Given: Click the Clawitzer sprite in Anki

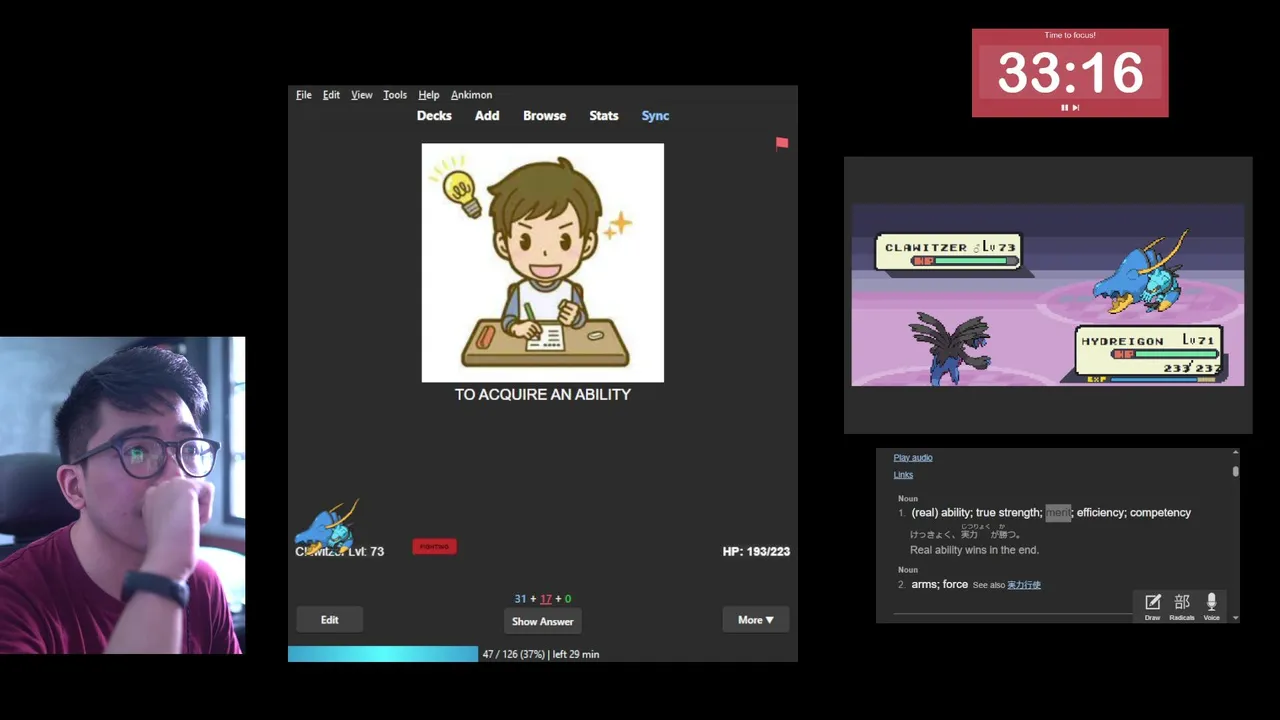Looking at the screenshot, I should 328,527.
